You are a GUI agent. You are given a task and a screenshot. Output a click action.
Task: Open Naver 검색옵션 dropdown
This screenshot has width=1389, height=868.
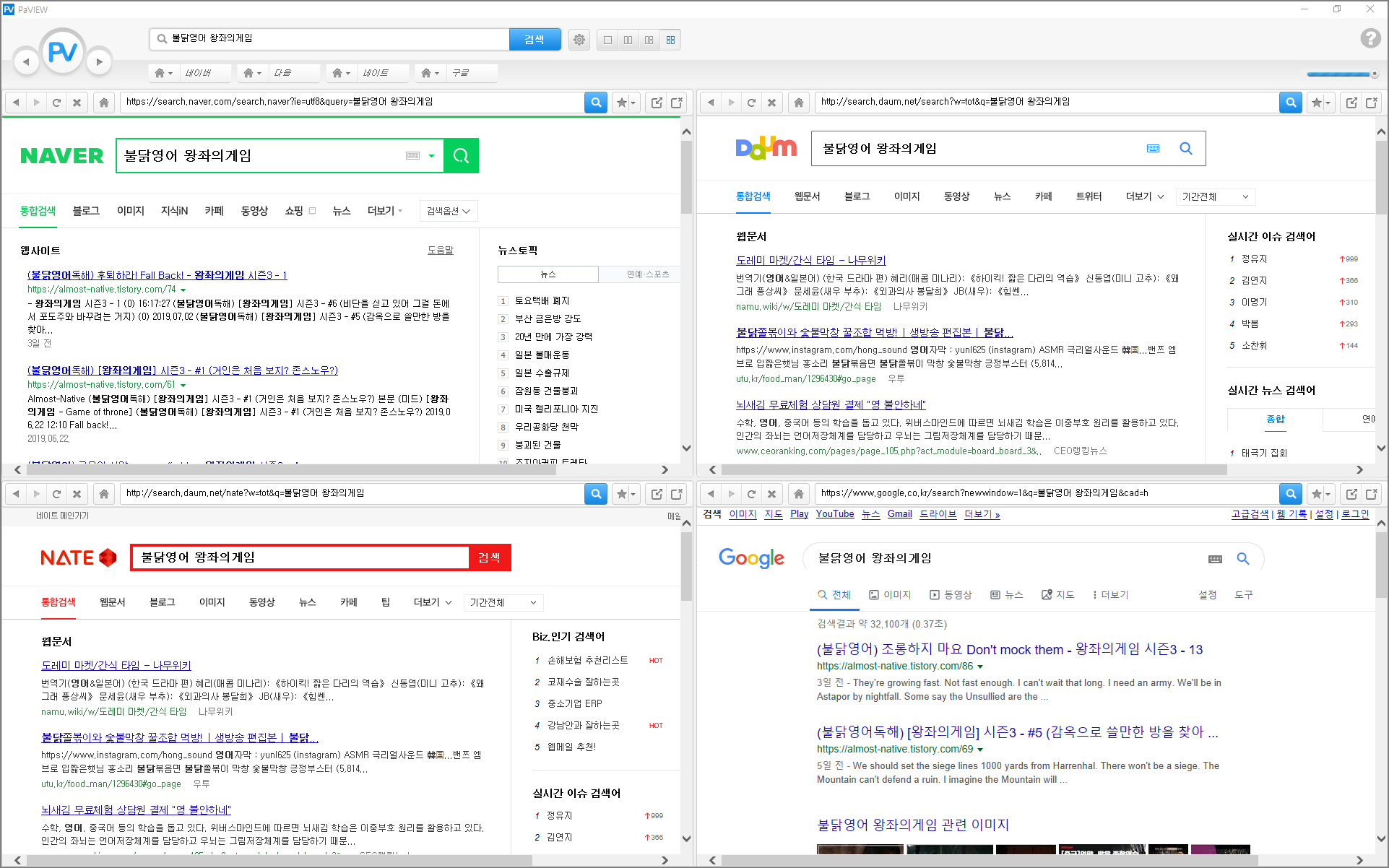point(449,211)
